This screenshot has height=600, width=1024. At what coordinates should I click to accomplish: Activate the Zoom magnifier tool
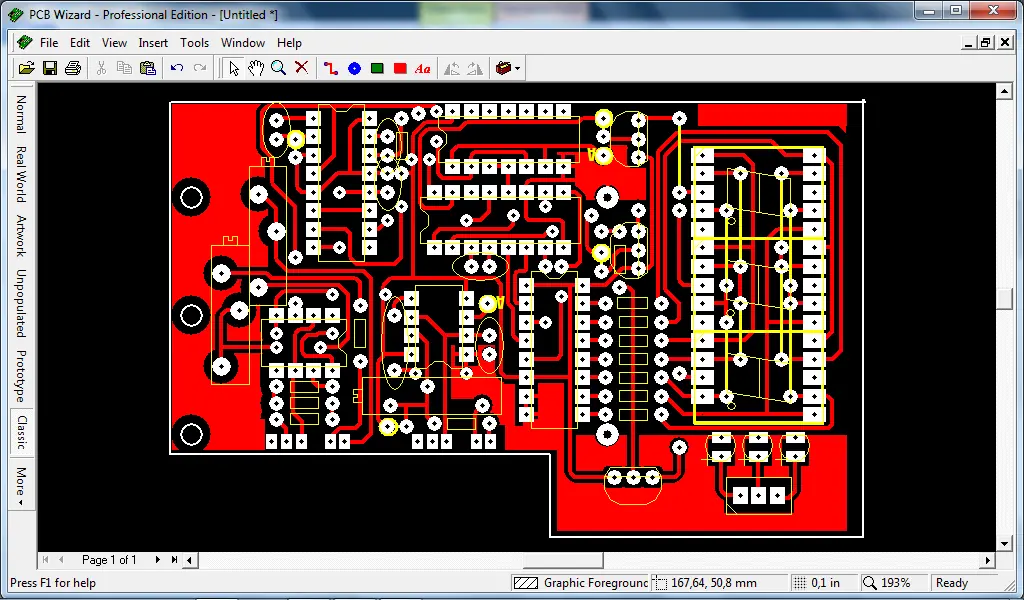click(x=279, y=68)
